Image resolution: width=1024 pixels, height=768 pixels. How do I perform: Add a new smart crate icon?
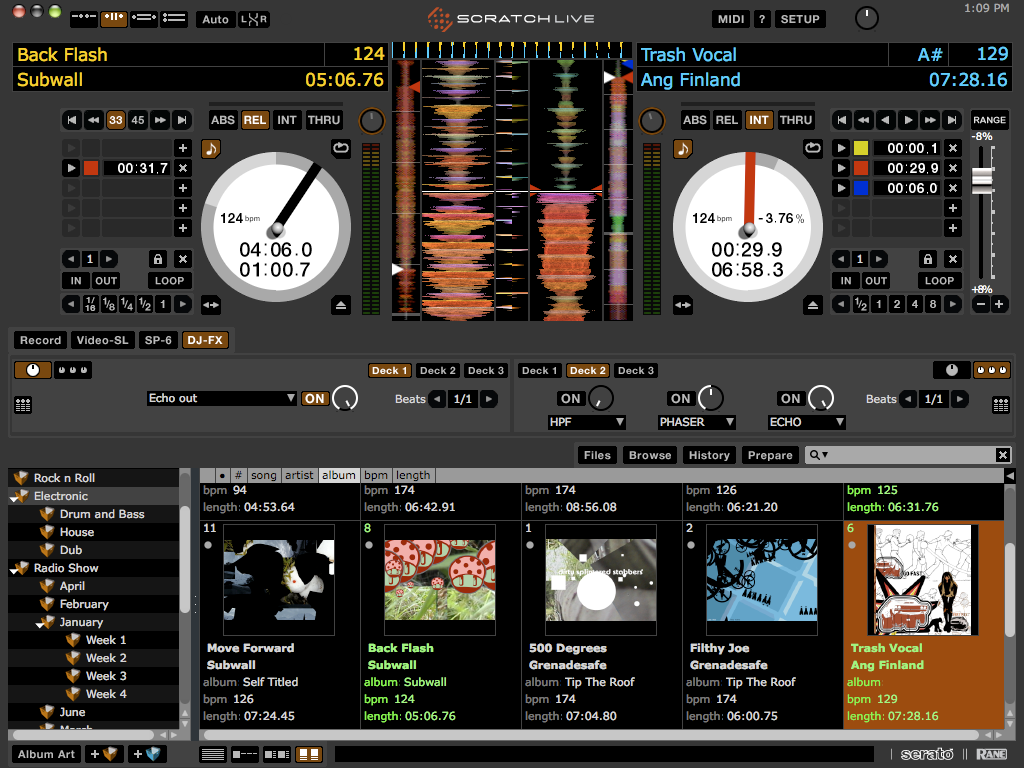[x=147, y=754]
